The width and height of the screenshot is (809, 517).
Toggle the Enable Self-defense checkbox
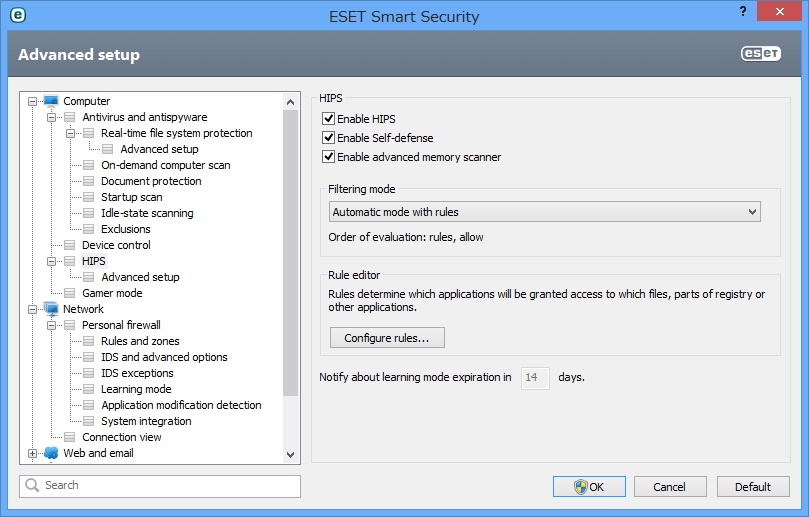tap(328, 137)
